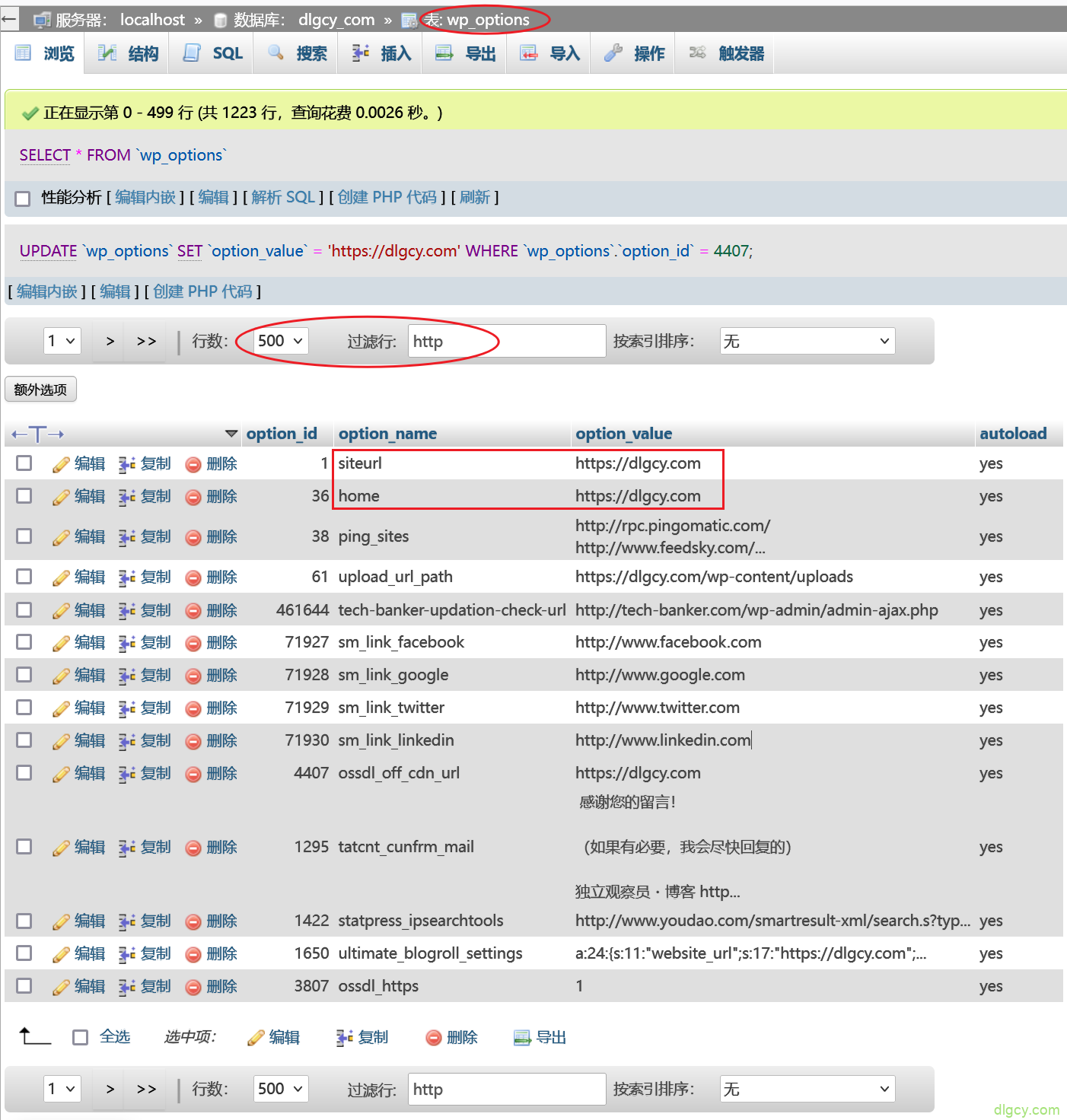Click the full-text toggle arrows in table header
1067x1120 pixels.
(x=37, y=434)
